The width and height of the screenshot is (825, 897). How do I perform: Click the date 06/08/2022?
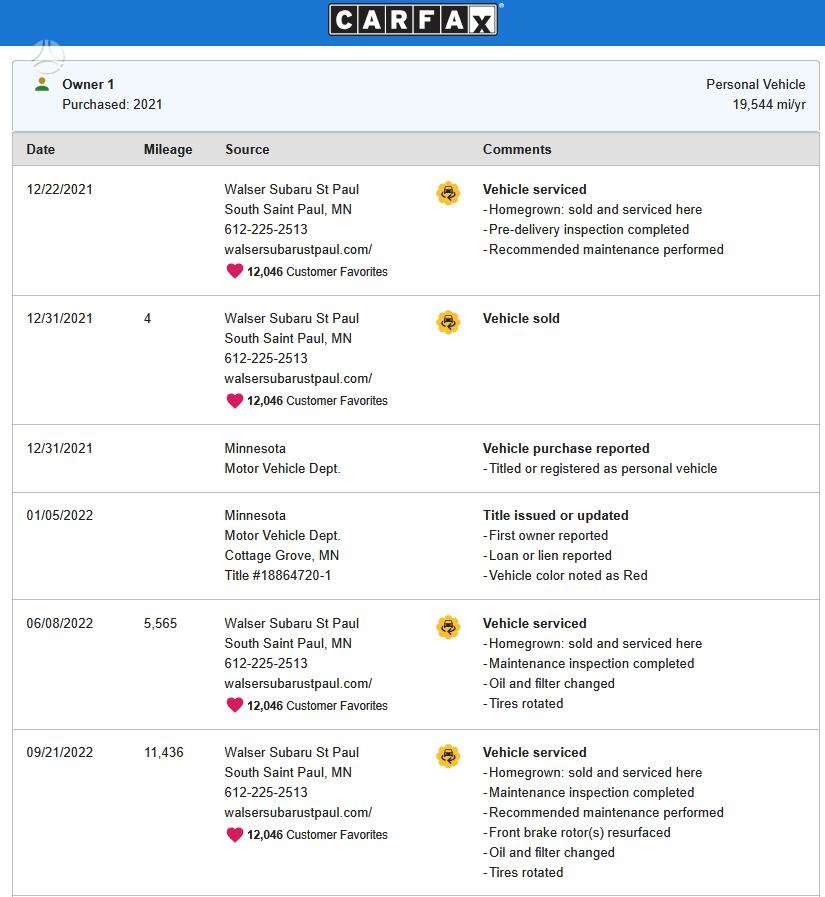click(60, 624)
